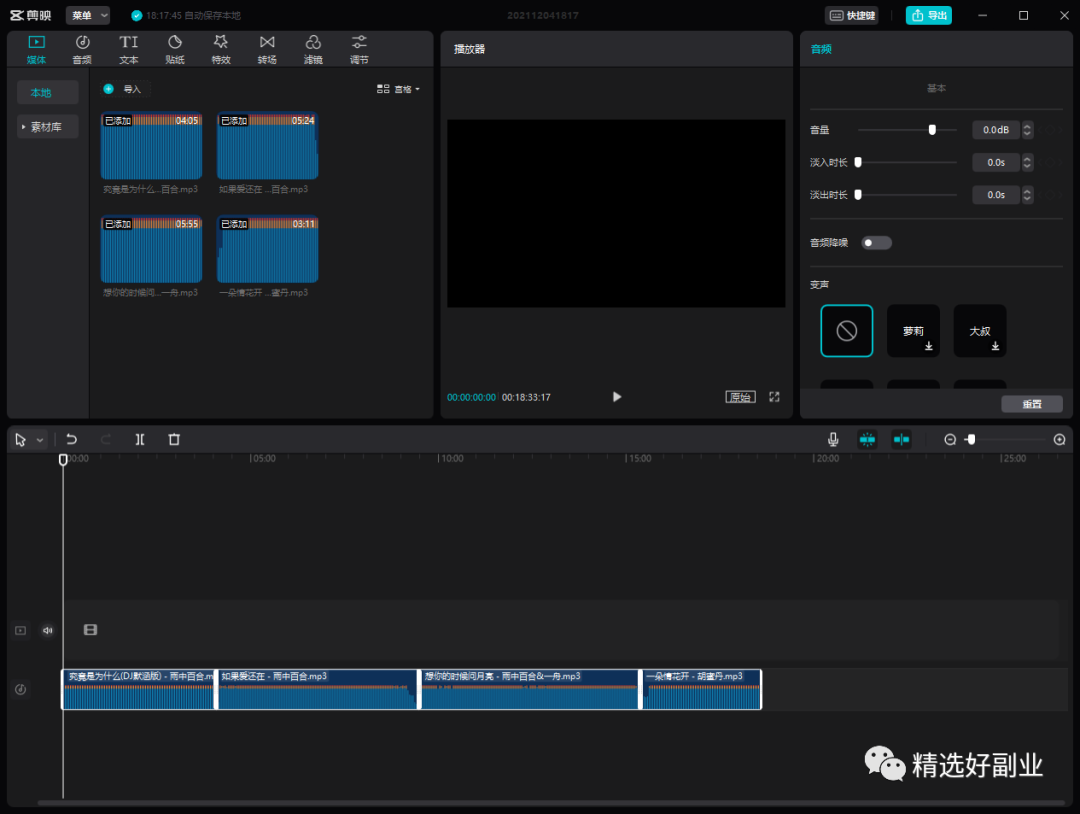Click the microphone record voiceover icon
Viewport: 1080px width, 814px height.
[832, 439]
